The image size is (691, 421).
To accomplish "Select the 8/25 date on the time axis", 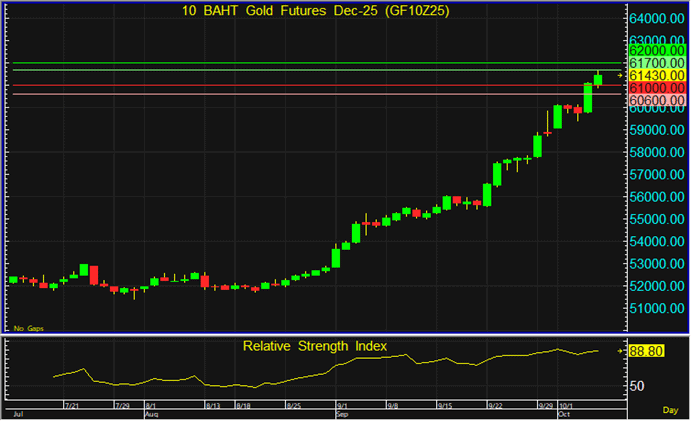I will click(x=294, y=404).
